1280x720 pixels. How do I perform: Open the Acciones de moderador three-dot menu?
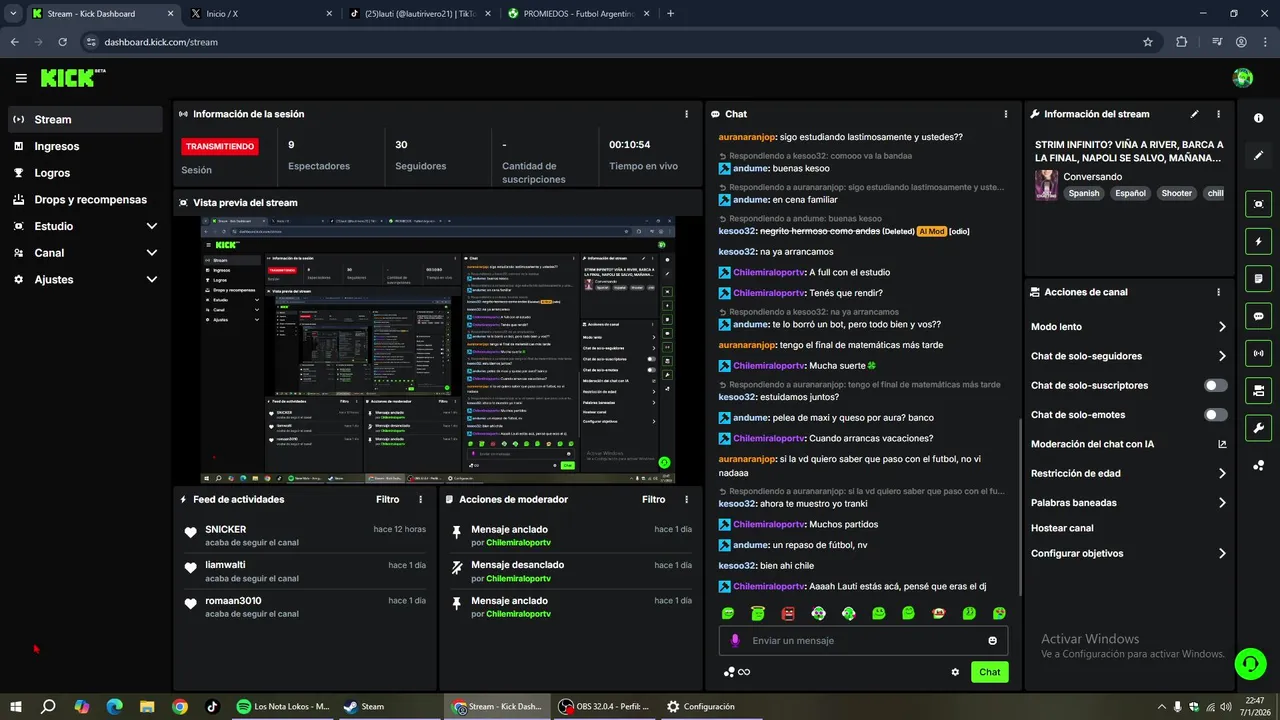coord(686,499)
